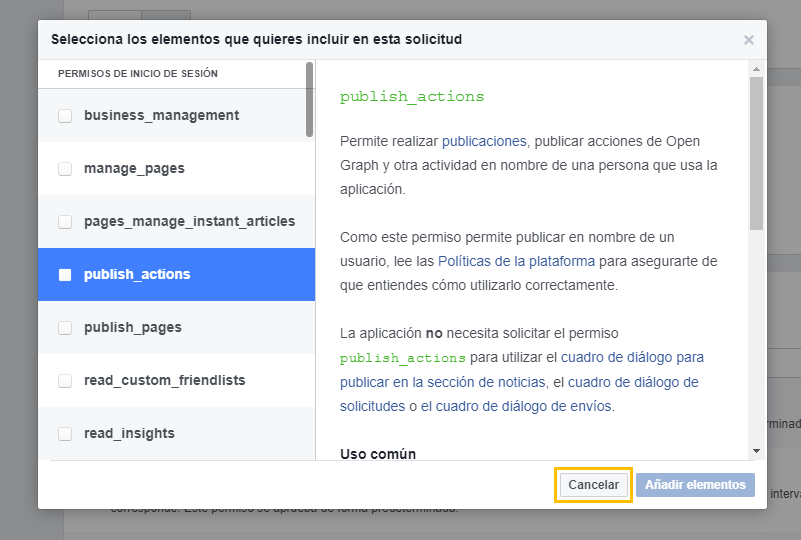Enable the pages_manage_instant_articles checkbox
801x540 pixels.
(65, 222)
